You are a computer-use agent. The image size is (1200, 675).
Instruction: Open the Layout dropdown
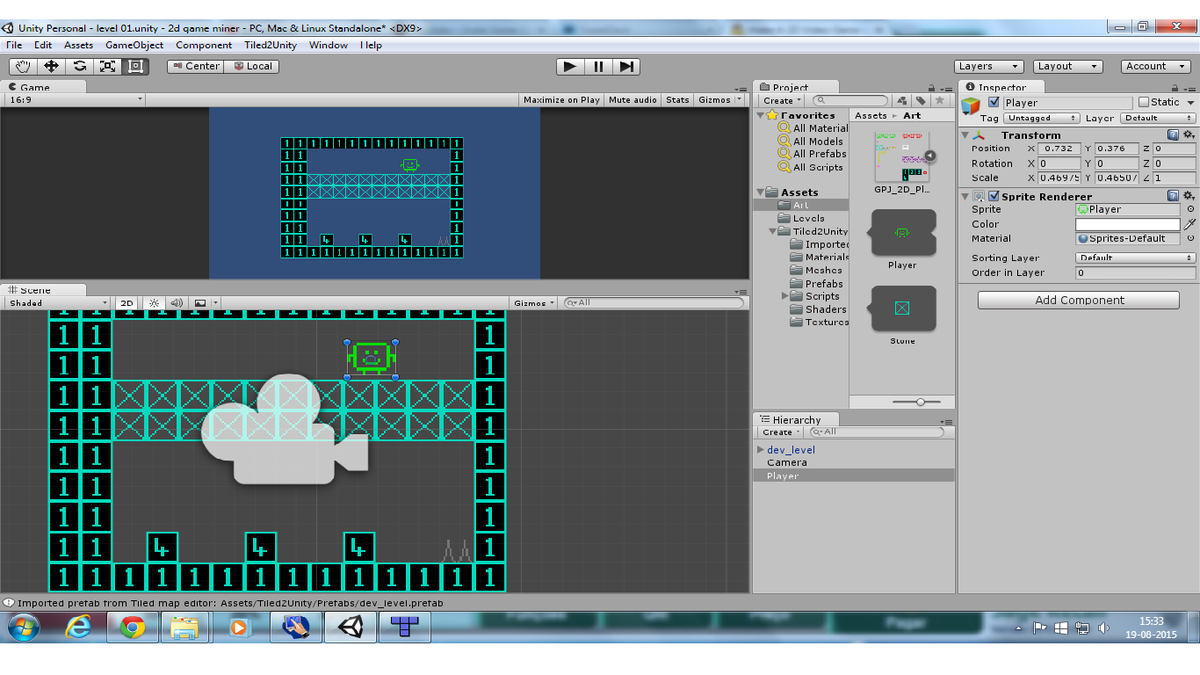click(1067, 66)
